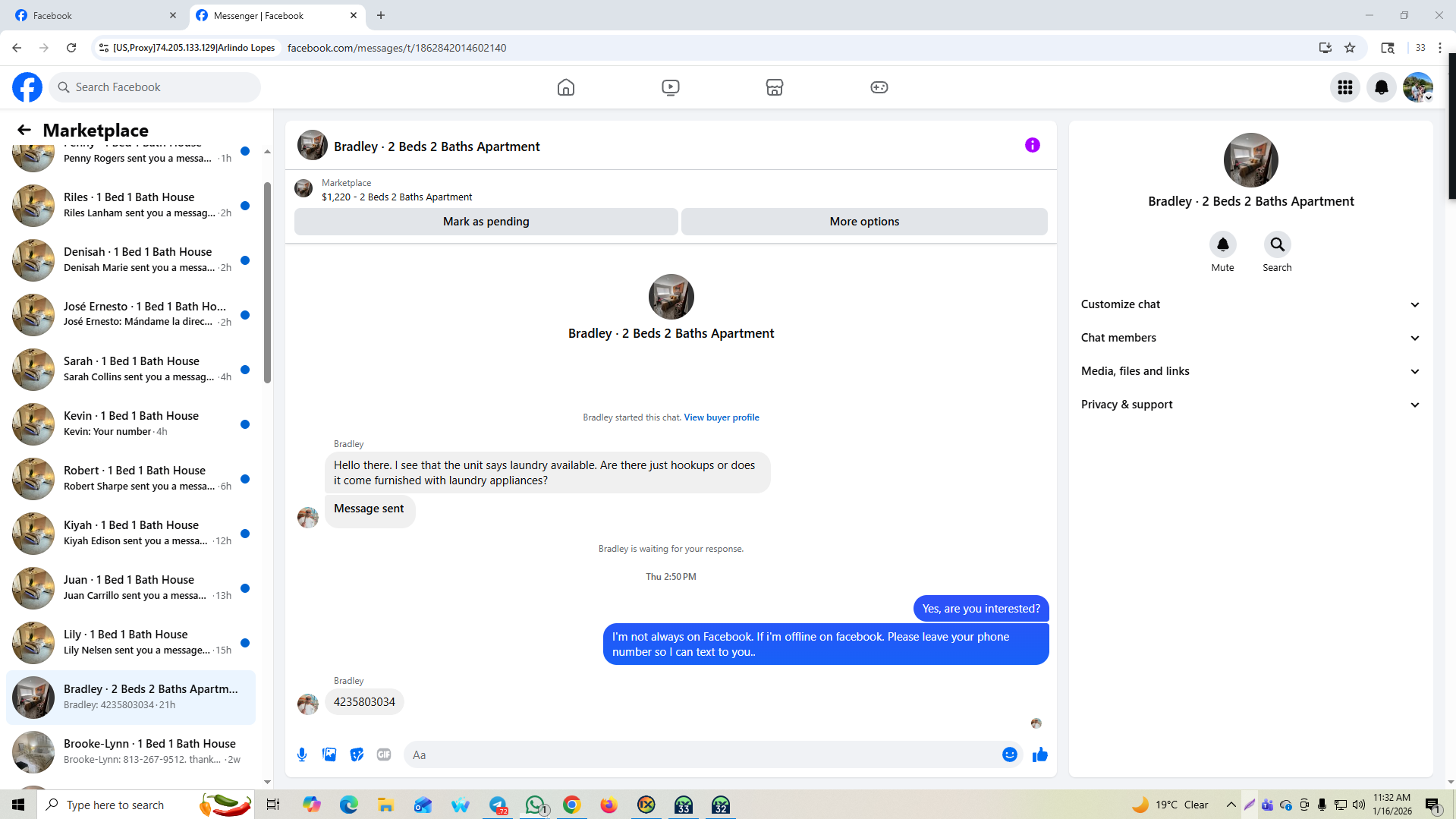Open the Marketplace storefront icon

[774, 87]
